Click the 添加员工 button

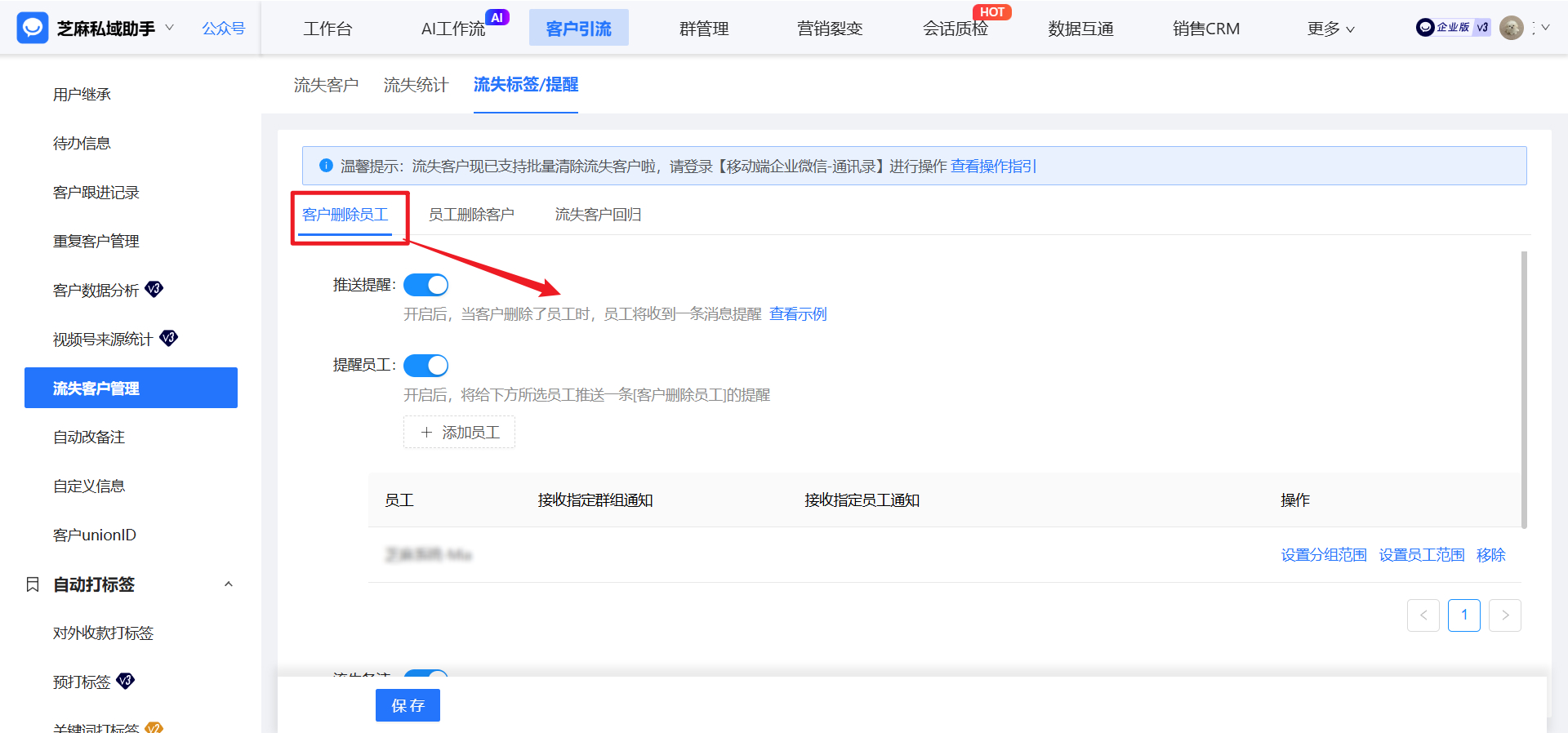coord(459,433)
